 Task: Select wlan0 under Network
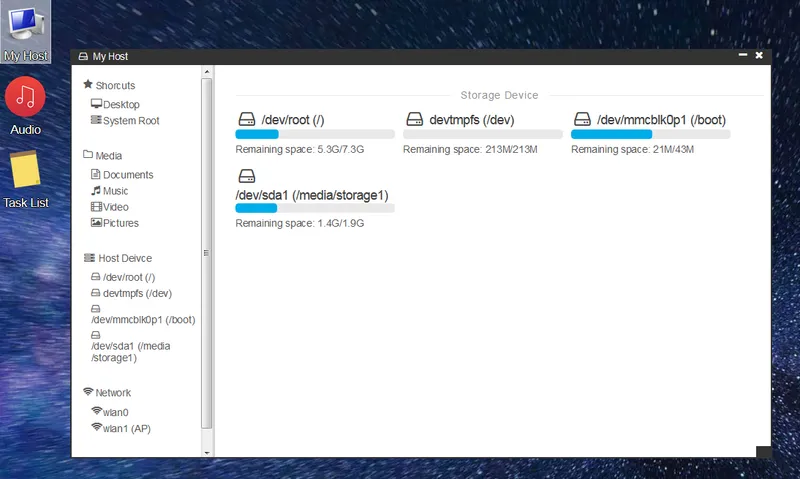[x=116, y=412]
